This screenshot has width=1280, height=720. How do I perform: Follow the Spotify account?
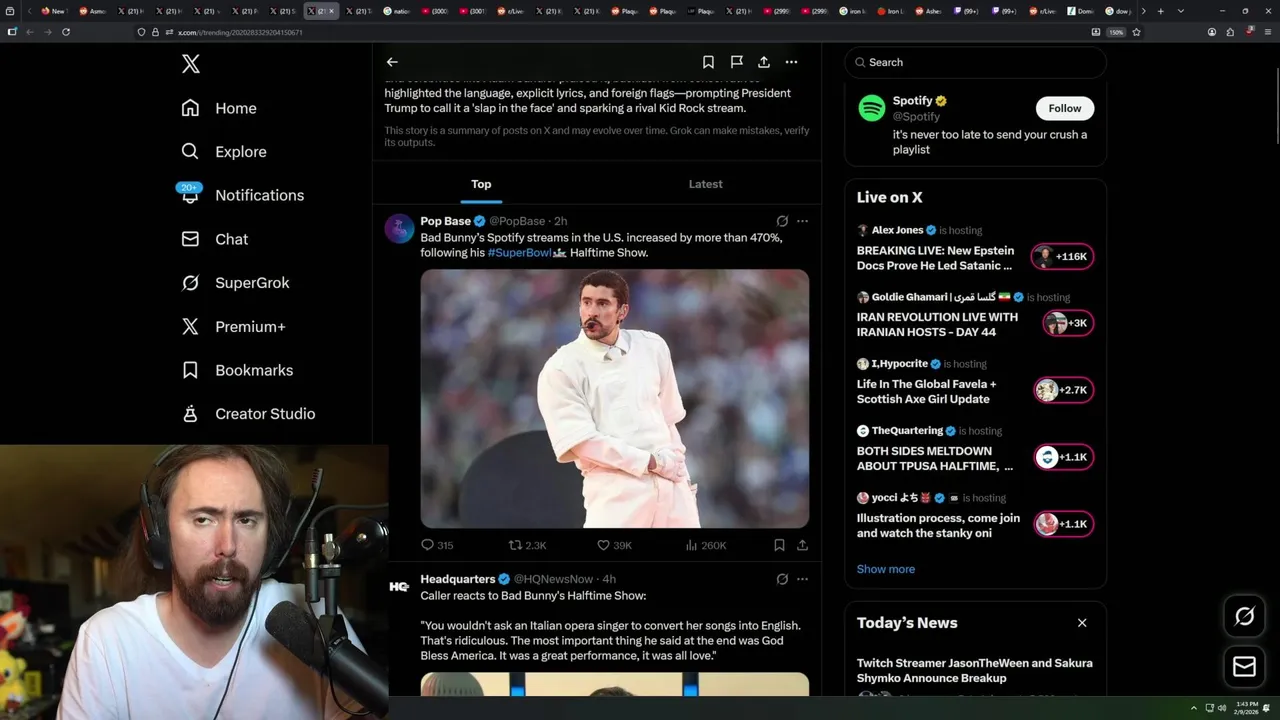(x=1065, y=108)
